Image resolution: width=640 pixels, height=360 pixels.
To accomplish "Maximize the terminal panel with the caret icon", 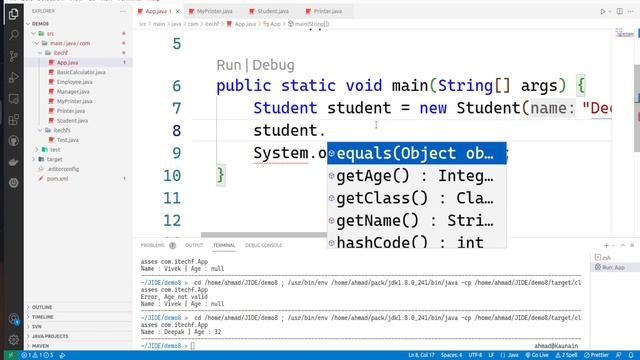I will pos(622,245).
